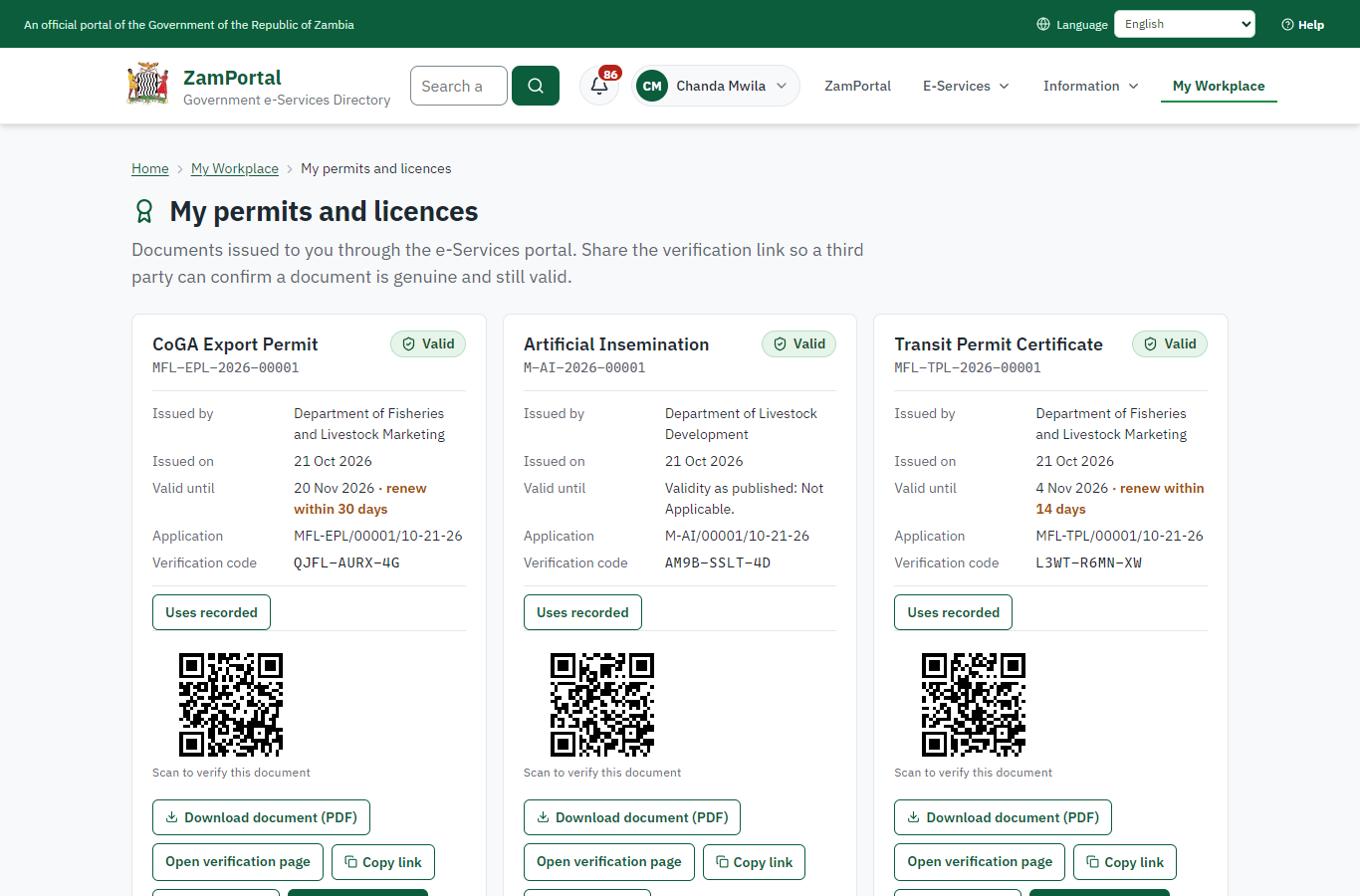Image resolution: width=1360 pixels, height=896 pixels.
Task: Expand the E-Services menu
Action: tap(966, 86)
